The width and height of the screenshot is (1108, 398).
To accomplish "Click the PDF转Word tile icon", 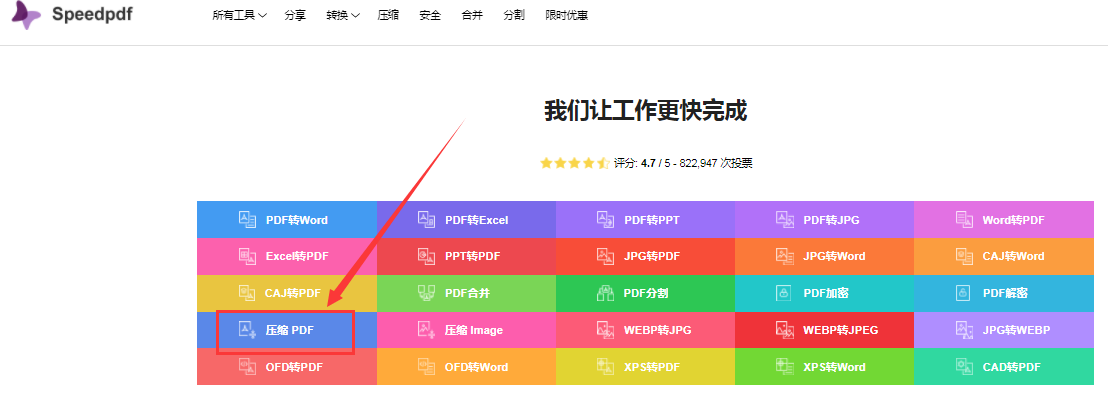I will point(247,219).
